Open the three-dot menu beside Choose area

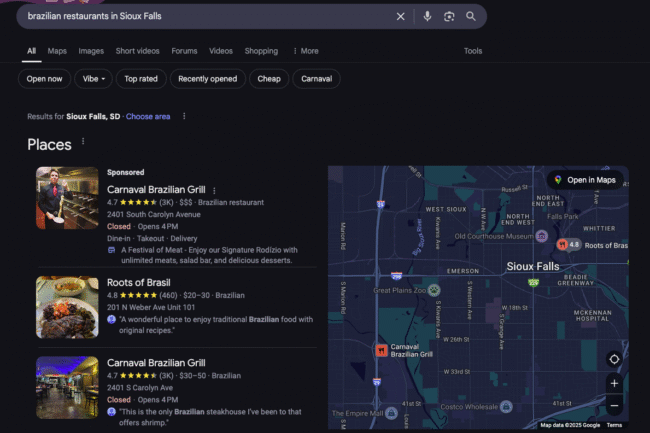(184, 116)
